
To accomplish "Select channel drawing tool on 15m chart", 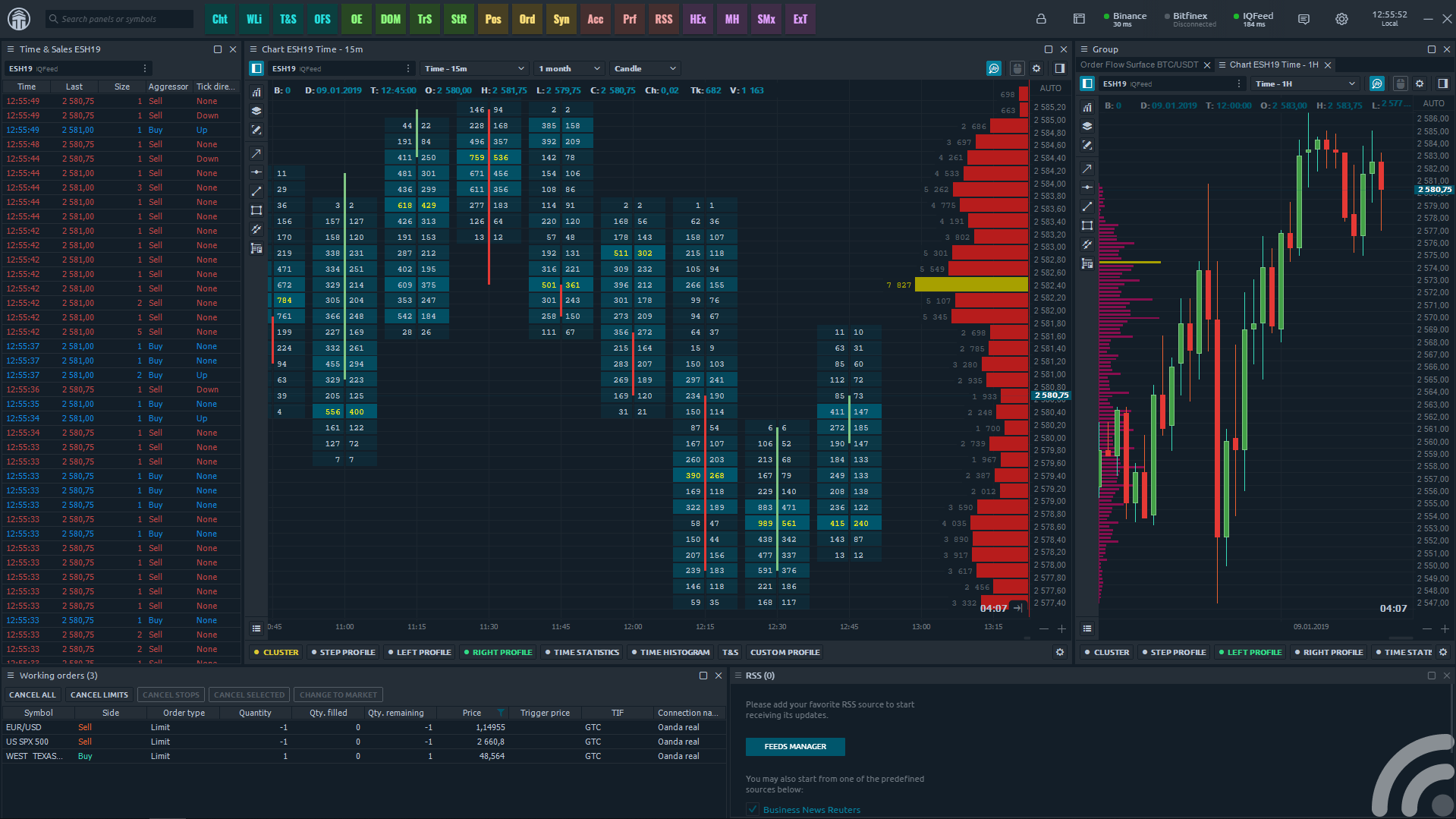I will [x=256, y=229].
